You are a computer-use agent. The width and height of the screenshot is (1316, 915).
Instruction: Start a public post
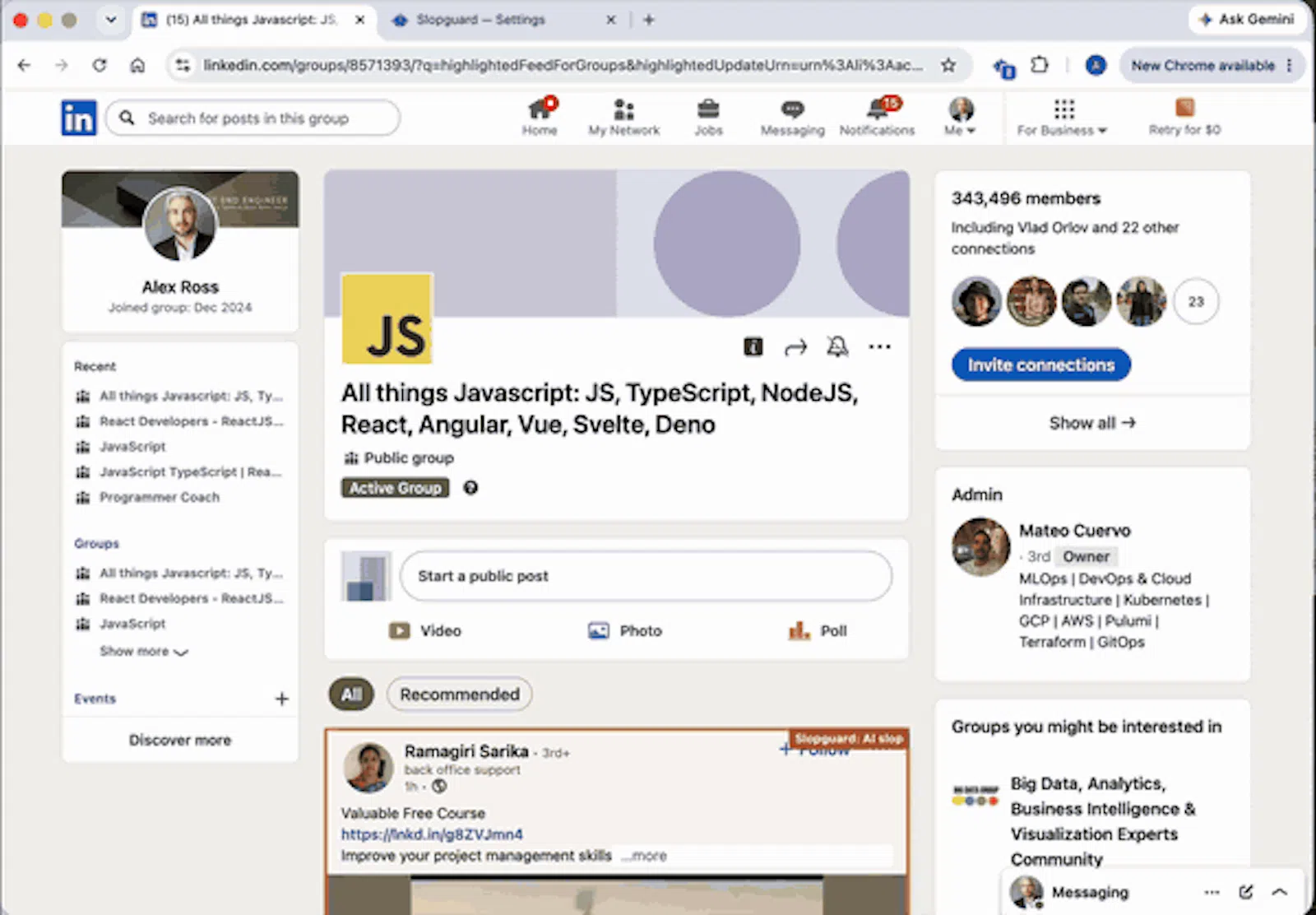tap(646, 576)
